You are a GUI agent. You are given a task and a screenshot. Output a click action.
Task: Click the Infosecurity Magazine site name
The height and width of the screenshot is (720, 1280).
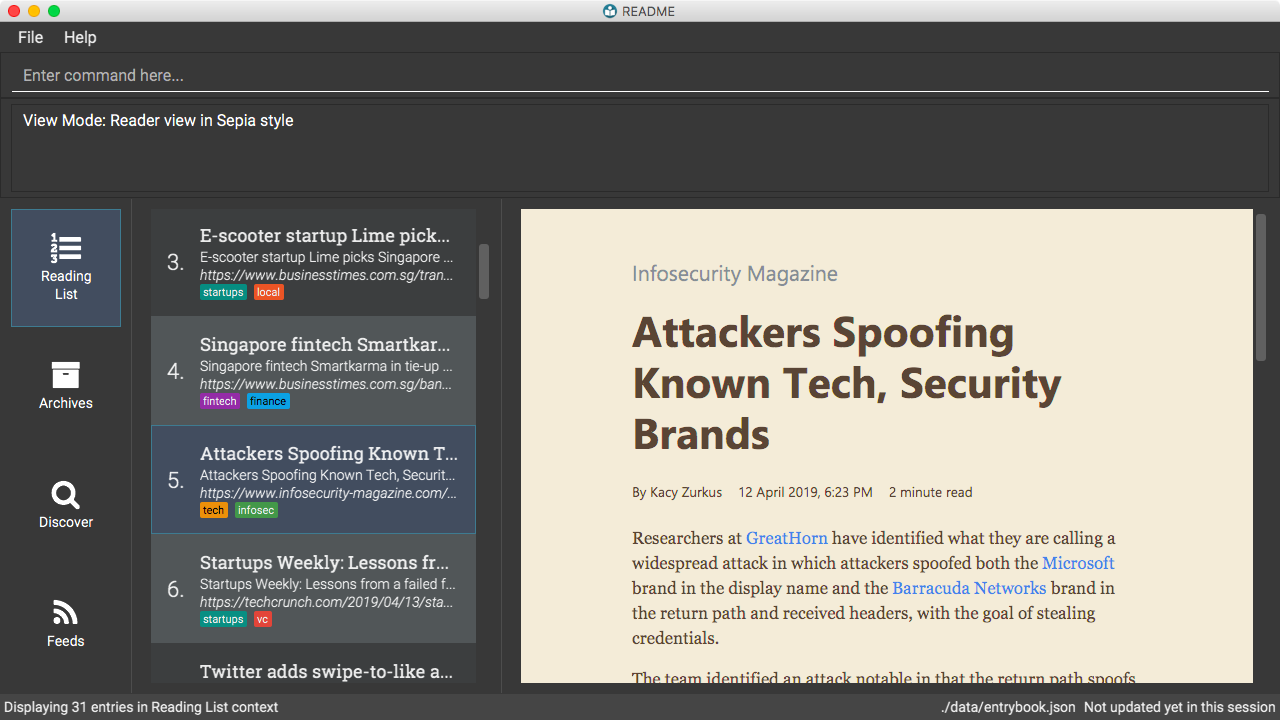pyautogui.click(x=735, y=274)
